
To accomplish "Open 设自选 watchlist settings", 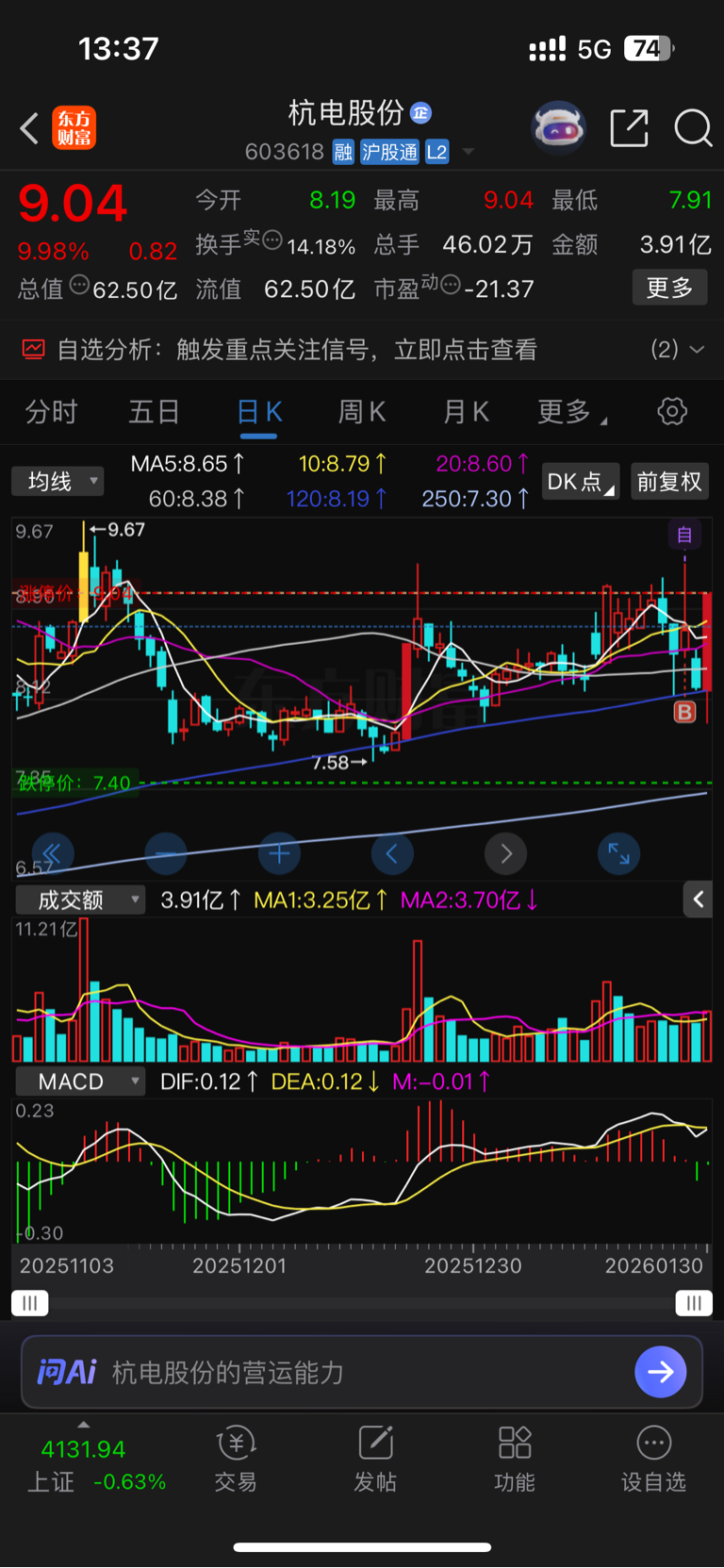I will point(653,1460).
